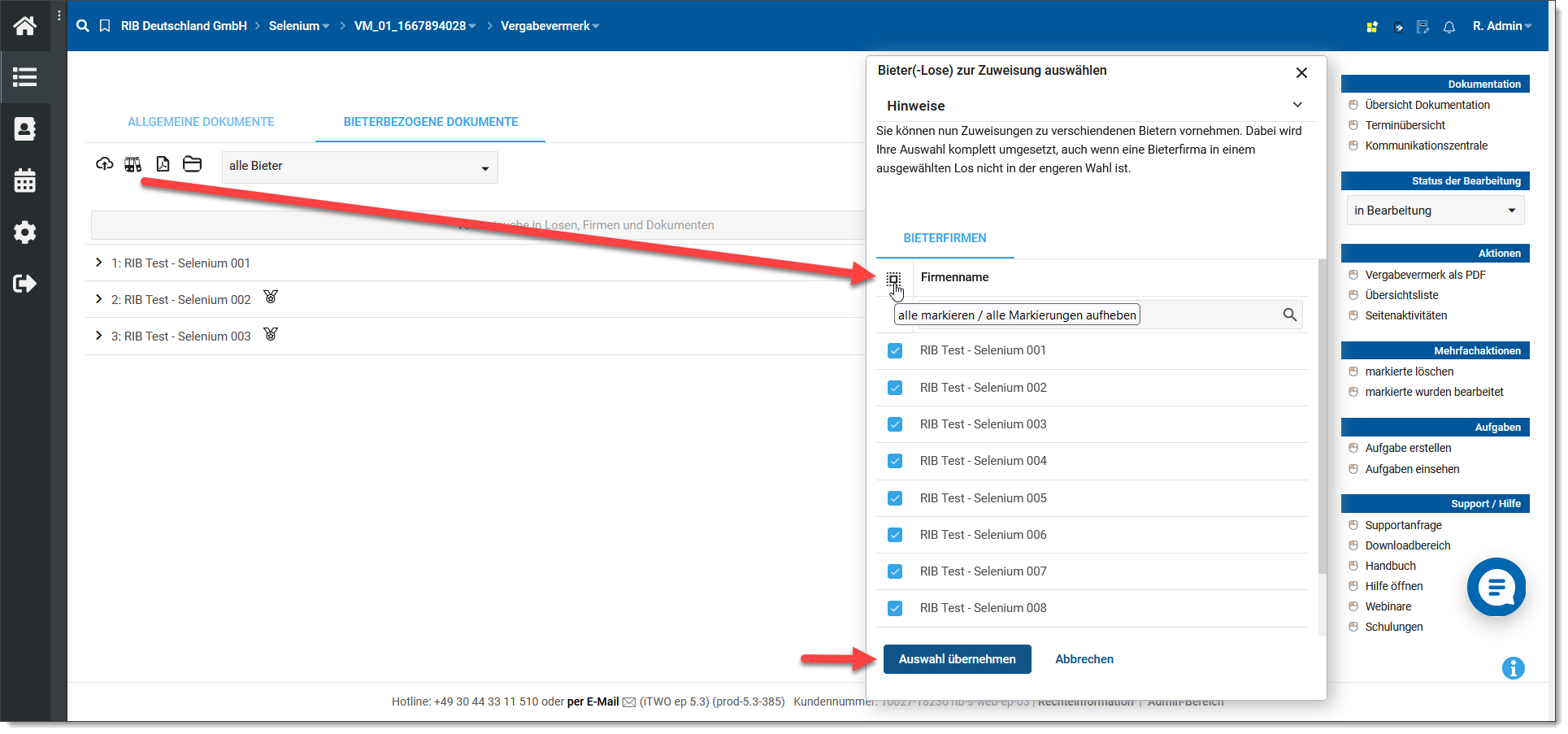The width and height of the screenshot is (1568, 734).
Task: Click the search magnifier in header
Action: click(83, 26)
